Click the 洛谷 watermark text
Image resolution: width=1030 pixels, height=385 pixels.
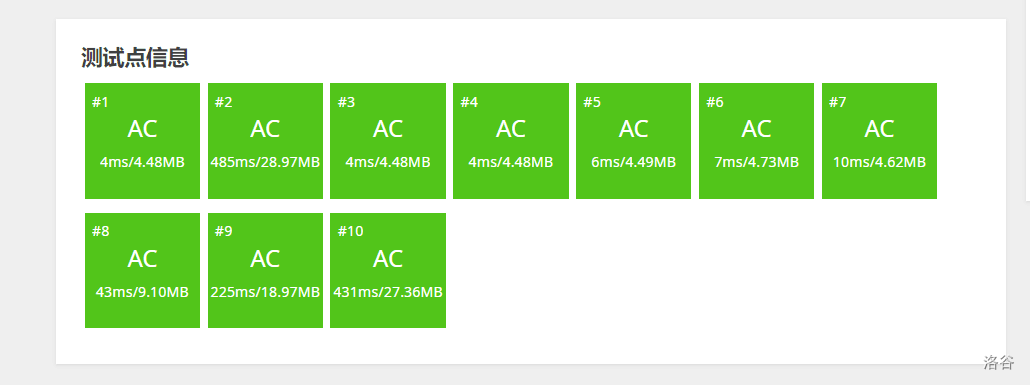[998, 362]
